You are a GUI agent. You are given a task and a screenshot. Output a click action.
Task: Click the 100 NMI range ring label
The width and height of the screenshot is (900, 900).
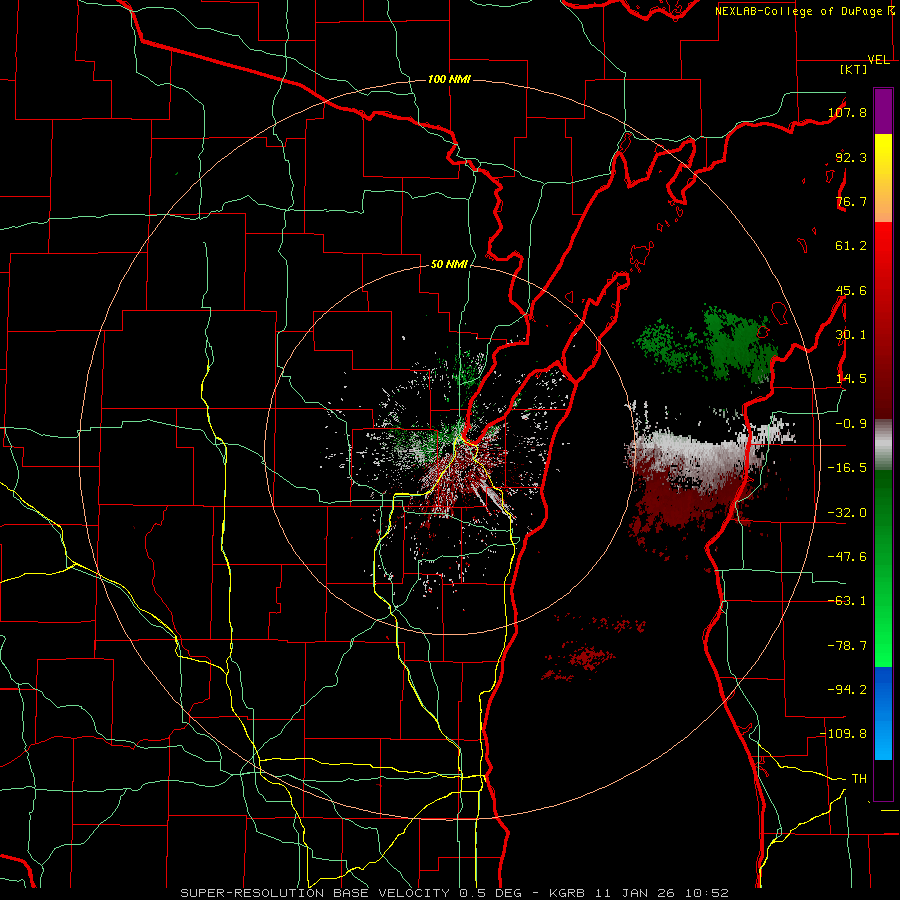point(449,79)
